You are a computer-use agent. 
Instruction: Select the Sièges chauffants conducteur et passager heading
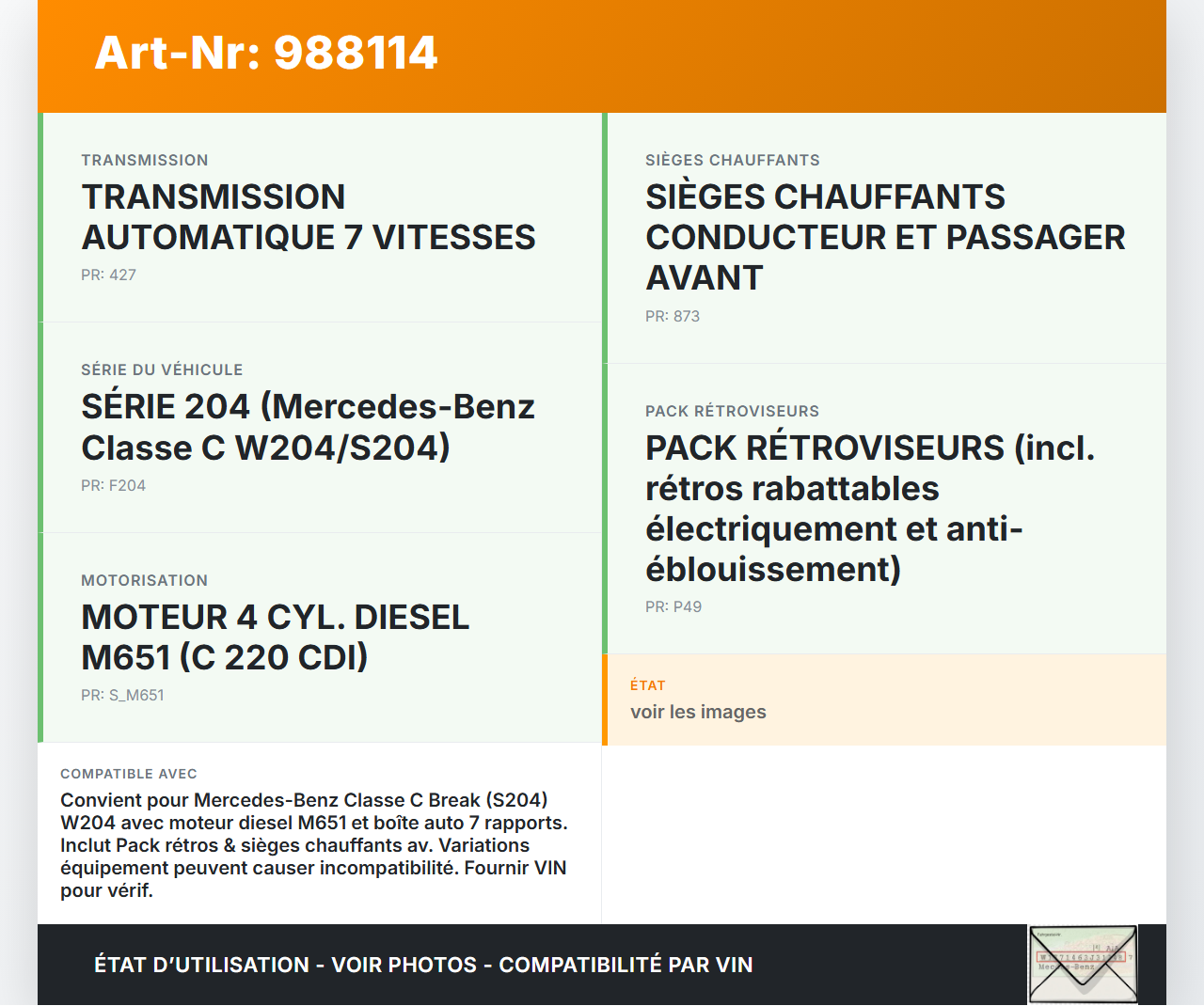[884, 237]
